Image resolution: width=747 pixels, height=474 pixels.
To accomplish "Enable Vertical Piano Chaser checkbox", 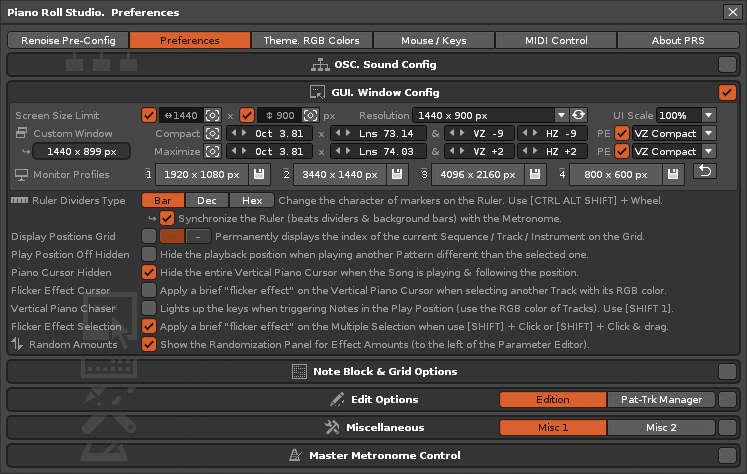I will coord(149,308).
